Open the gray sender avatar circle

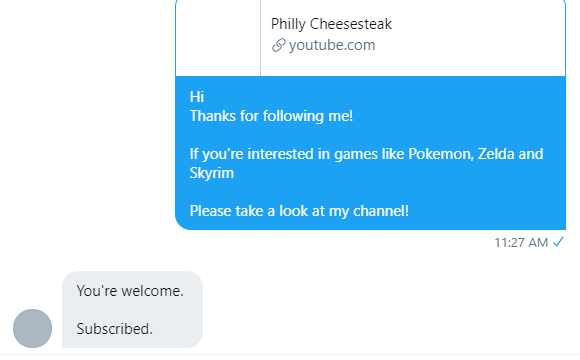point(33,328)
